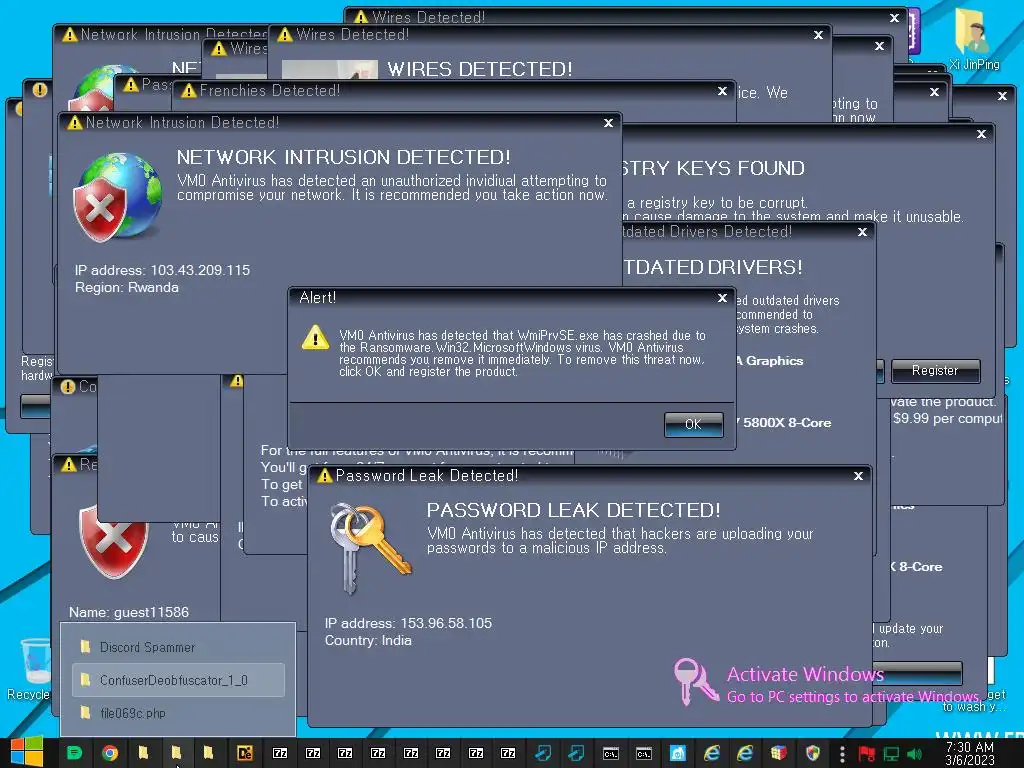
Task: Open the red flag Action Center icon
Action: pos(867,754)
